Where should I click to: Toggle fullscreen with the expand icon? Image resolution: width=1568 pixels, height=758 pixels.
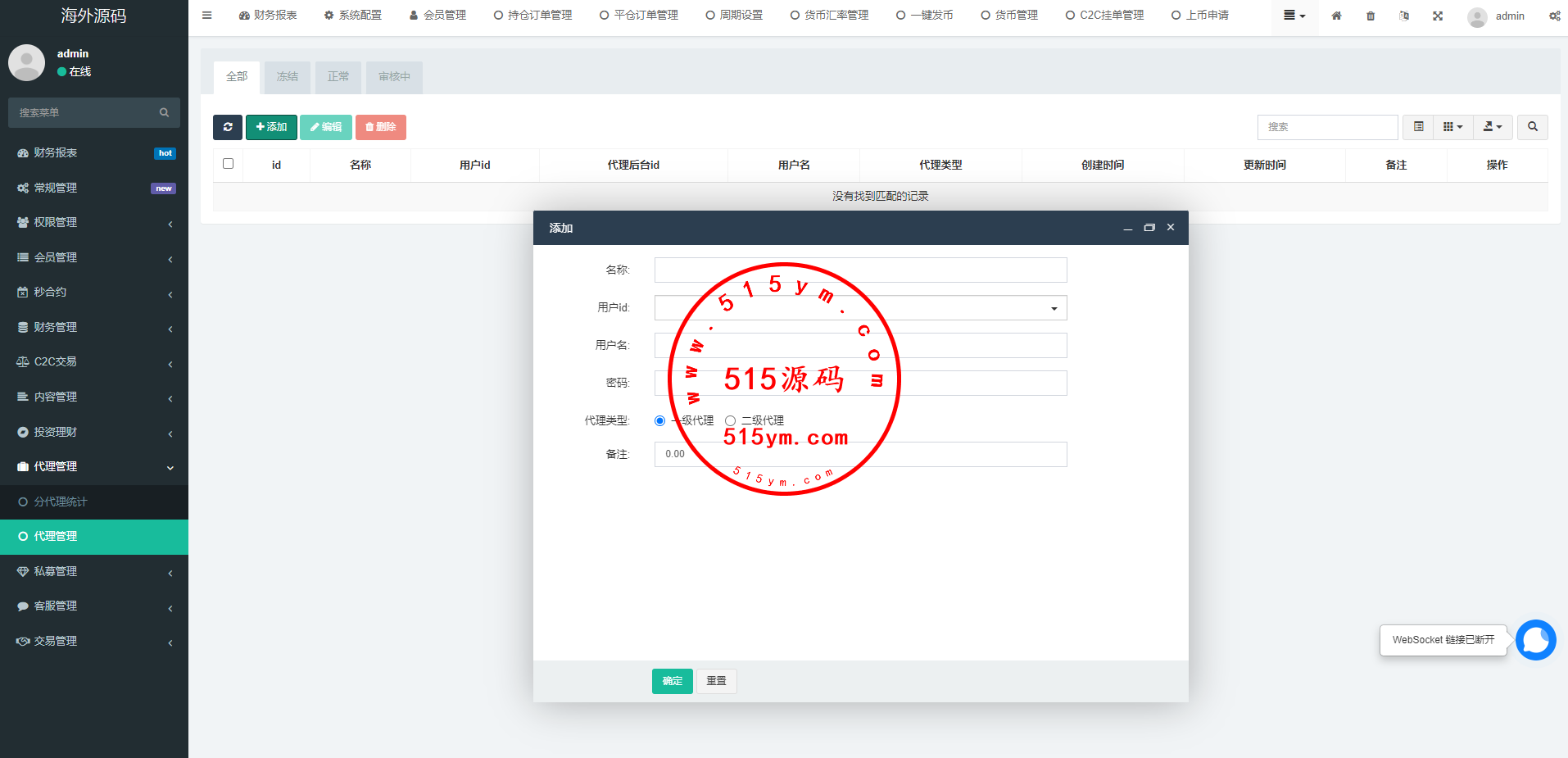(1438, 16)
